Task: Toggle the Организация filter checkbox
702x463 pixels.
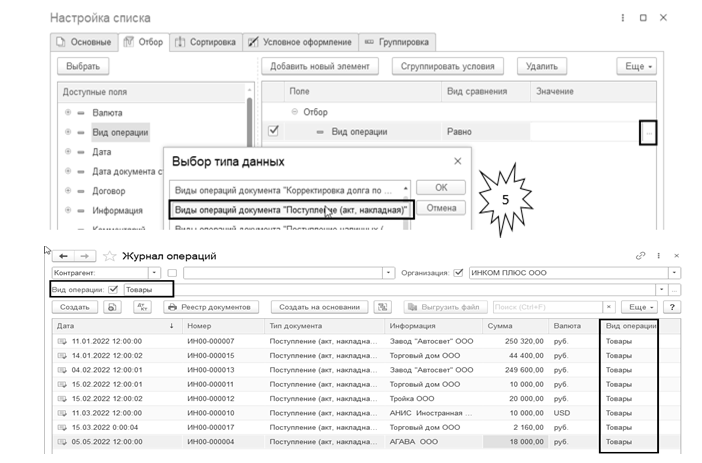Action: point(458,273)
